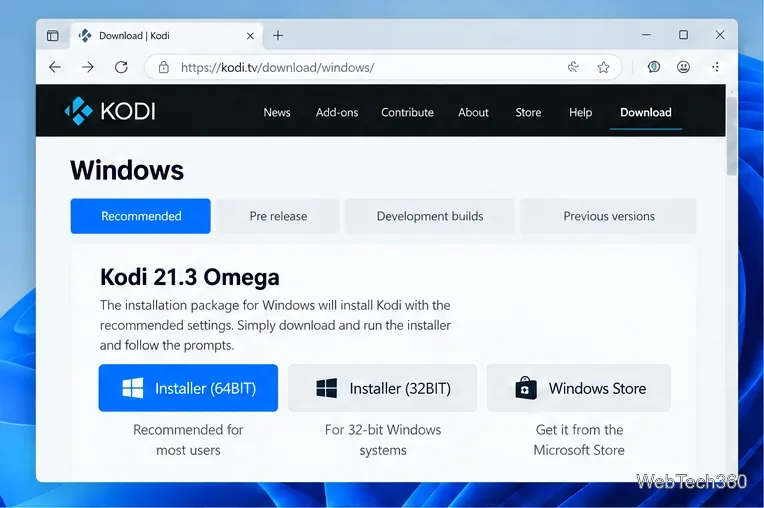Minimize the browser window

tap(646, 35)
